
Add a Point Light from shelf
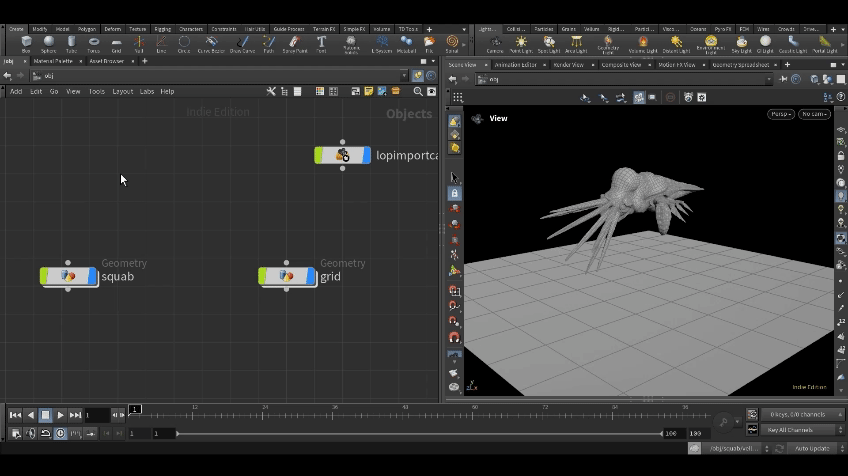click(x=521, y=44)
